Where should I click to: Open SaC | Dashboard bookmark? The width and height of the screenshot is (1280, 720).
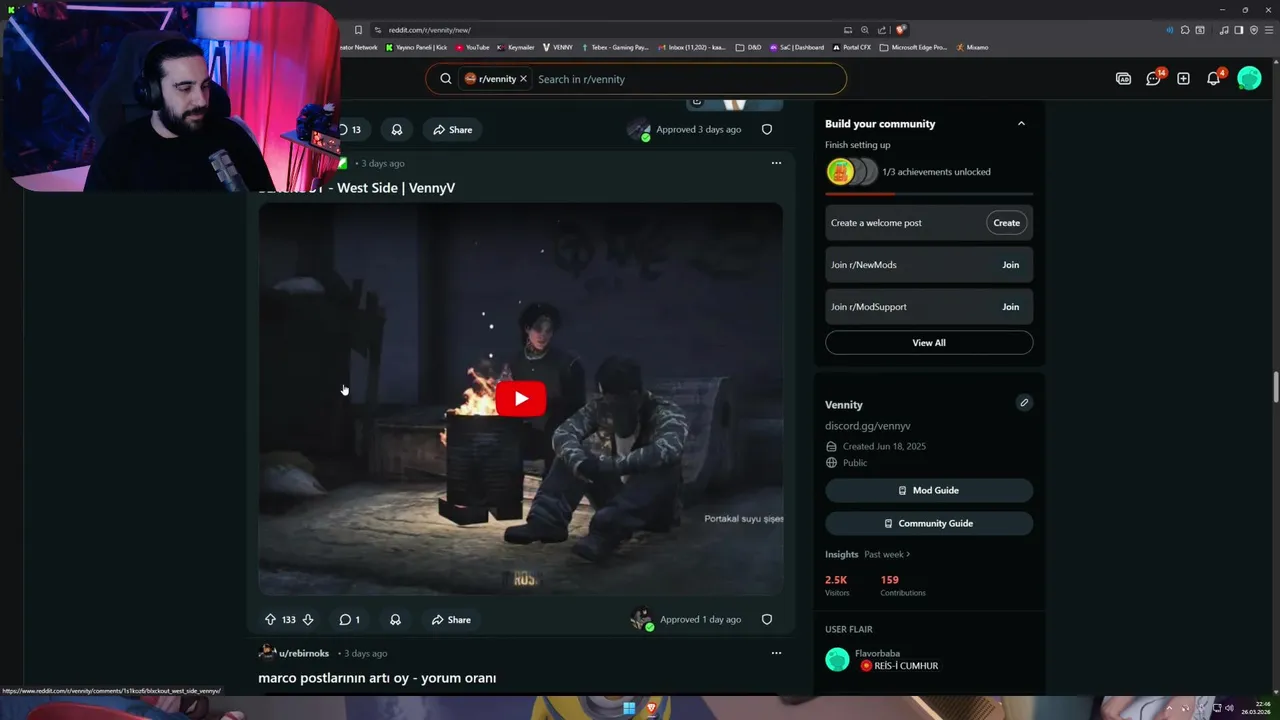pyautogui.click(x=797, y=47)
